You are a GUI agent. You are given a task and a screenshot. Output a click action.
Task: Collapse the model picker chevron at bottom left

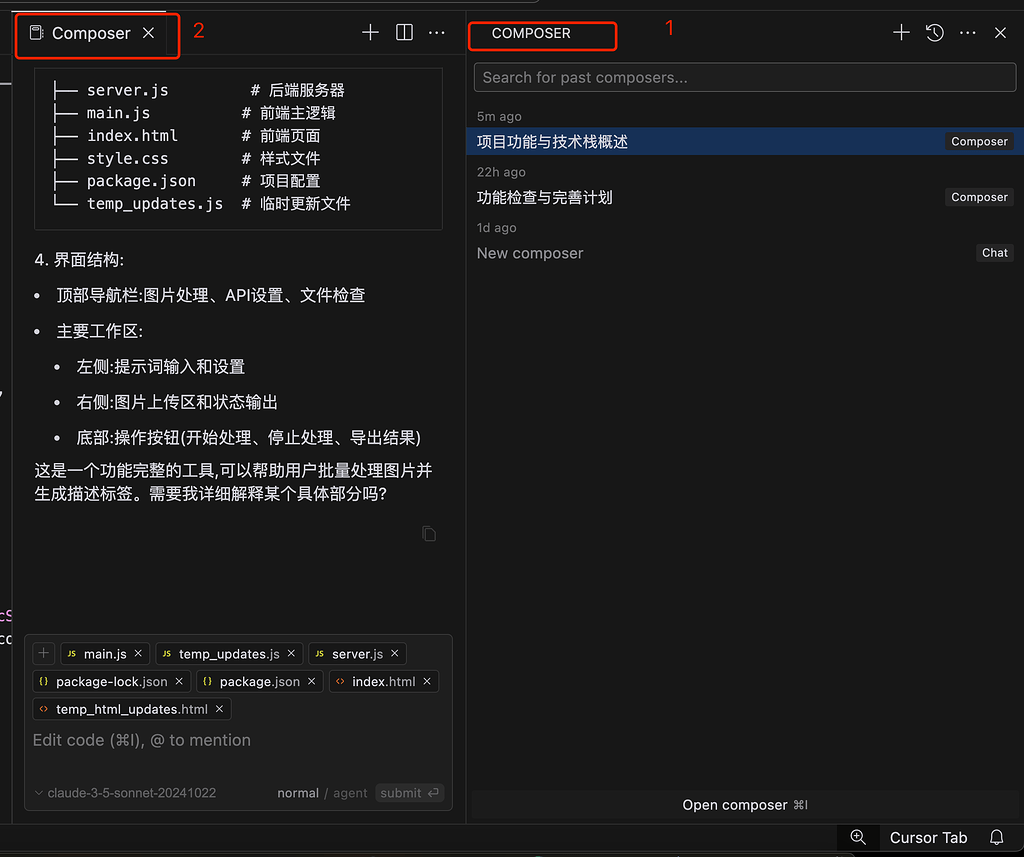[37, 793]
